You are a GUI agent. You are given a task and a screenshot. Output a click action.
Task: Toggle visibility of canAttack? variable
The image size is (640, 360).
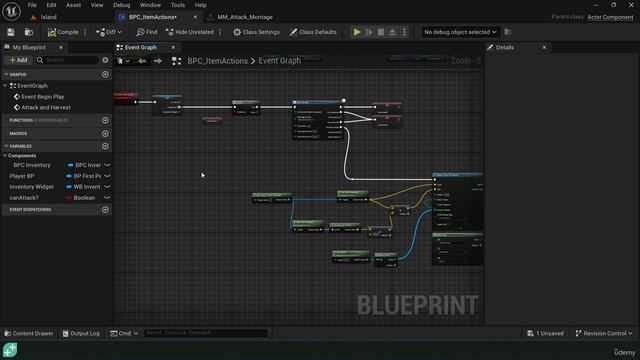point(107,198)
